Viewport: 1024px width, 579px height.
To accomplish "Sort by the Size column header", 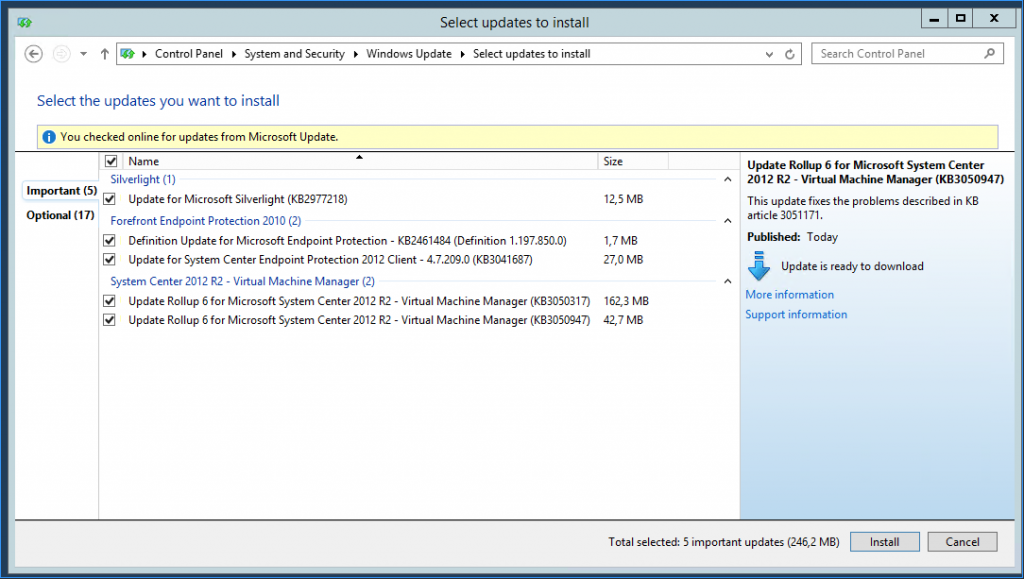I will 633,161.
